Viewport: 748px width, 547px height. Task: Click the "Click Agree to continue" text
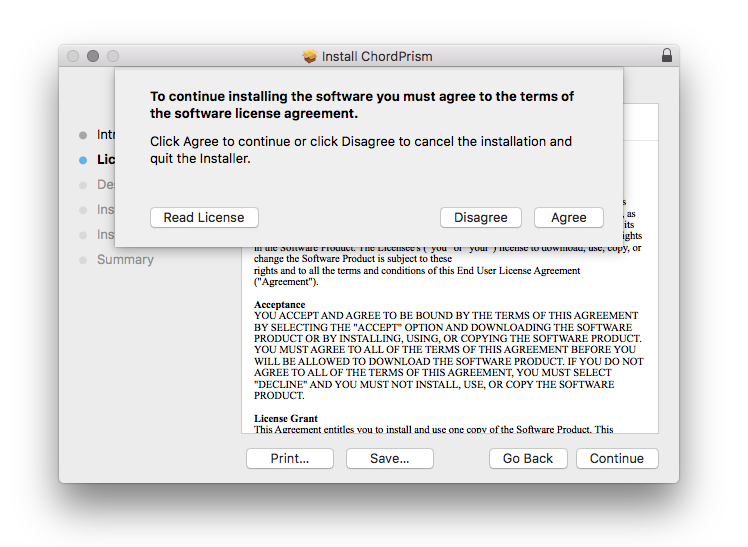point(361,150)
